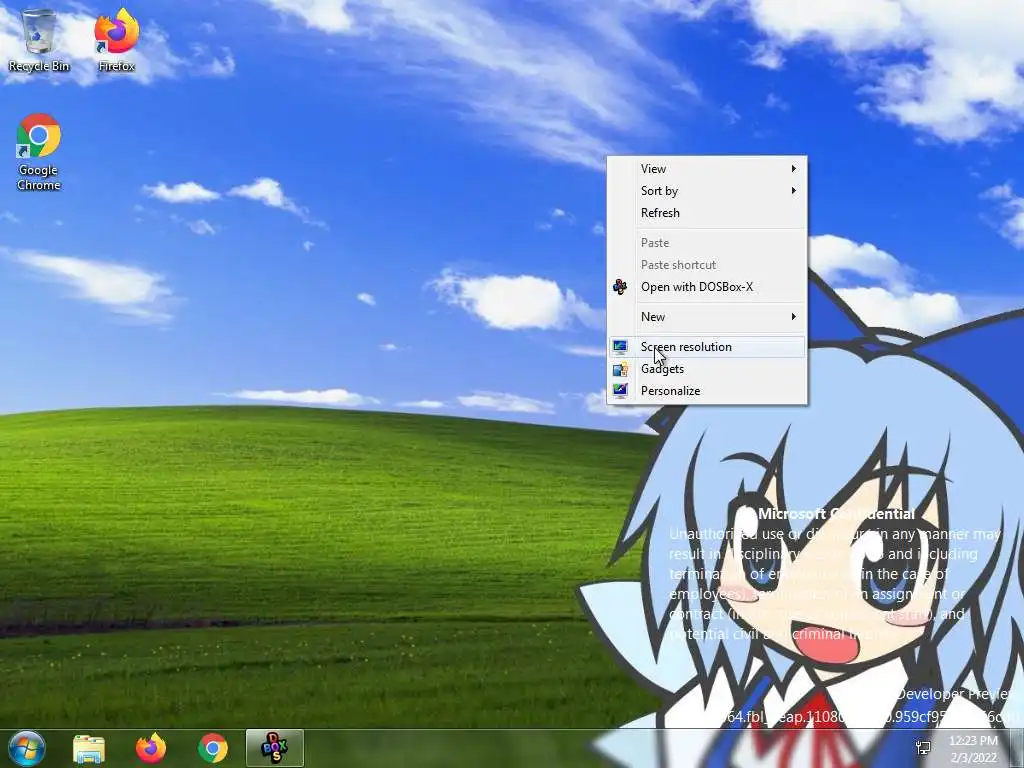Choose Refresh from the context menu

[707, 213]
